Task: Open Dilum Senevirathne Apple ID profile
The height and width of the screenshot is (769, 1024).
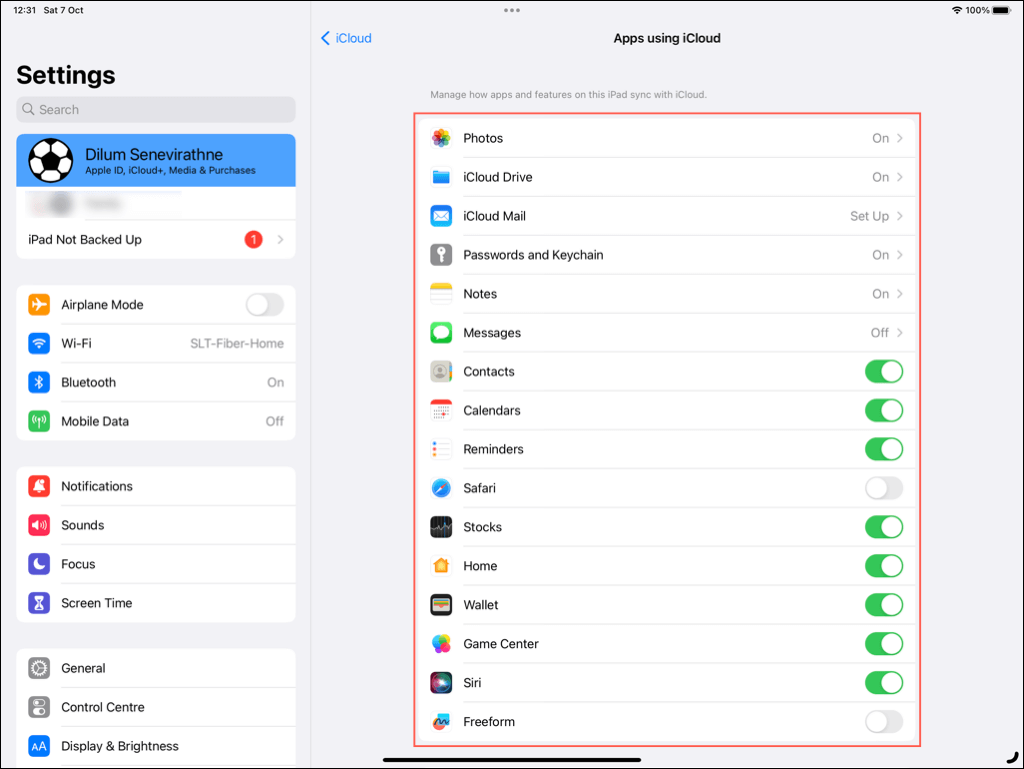Action: click(156, 161)
